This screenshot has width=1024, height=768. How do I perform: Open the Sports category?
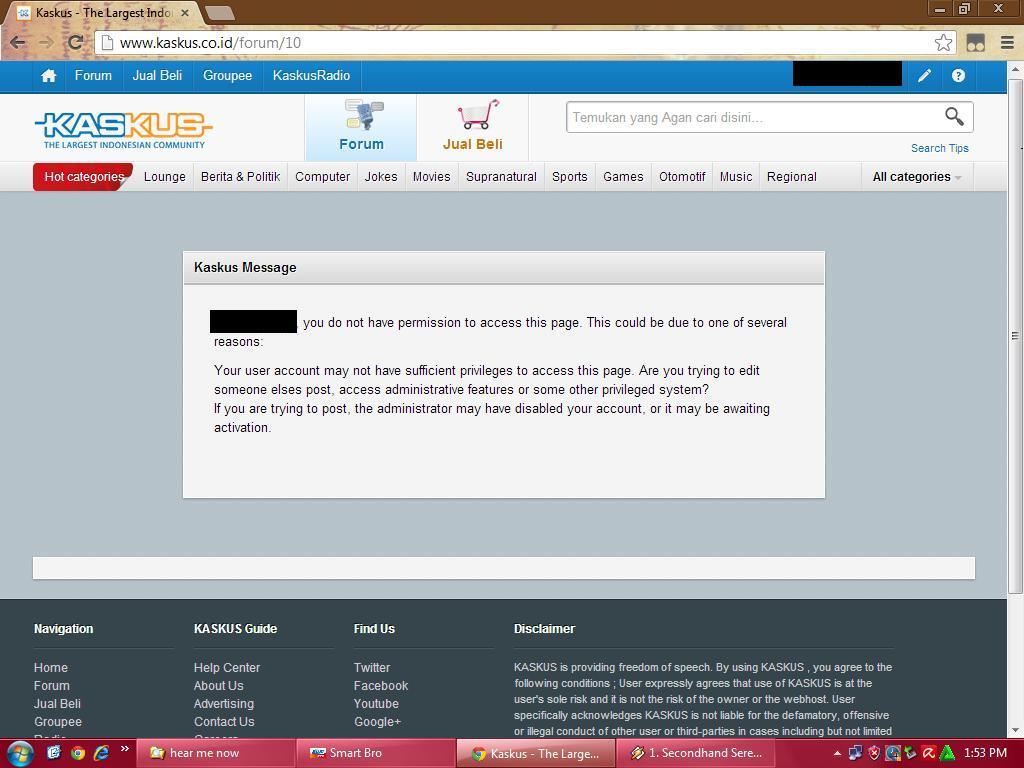(569, 177)
